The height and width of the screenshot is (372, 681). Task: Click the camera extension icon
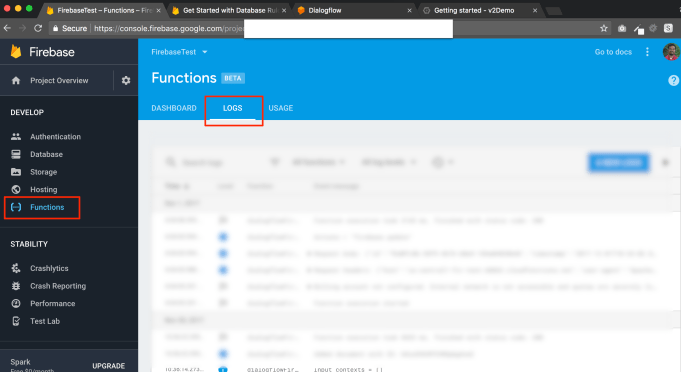[x=622, y=28]
